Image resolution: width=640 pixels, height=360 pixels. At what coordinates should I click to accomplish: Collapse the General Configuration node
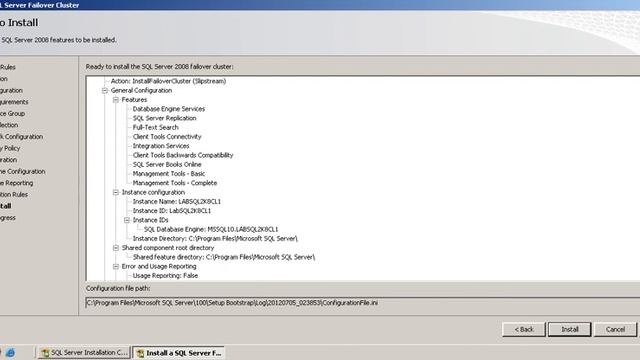click(x=105, y=91)
